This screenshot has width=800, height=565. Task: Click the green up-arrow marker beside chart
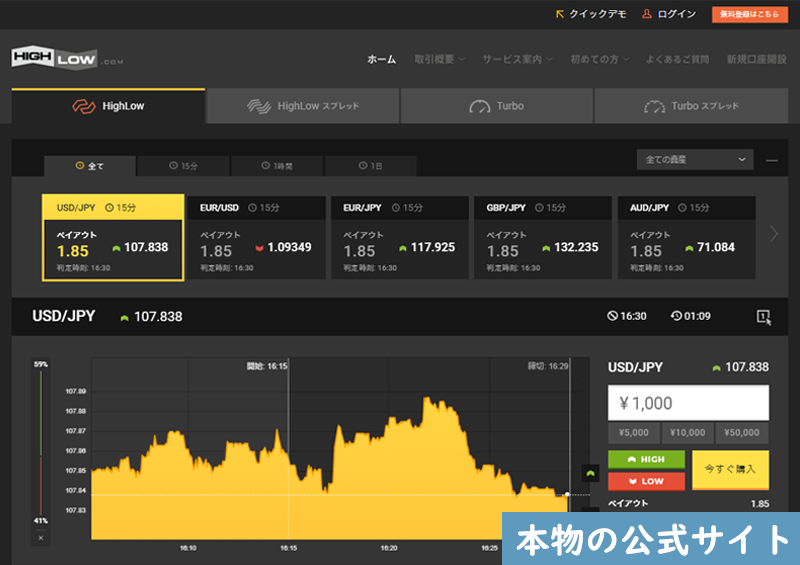coord(590,473)
